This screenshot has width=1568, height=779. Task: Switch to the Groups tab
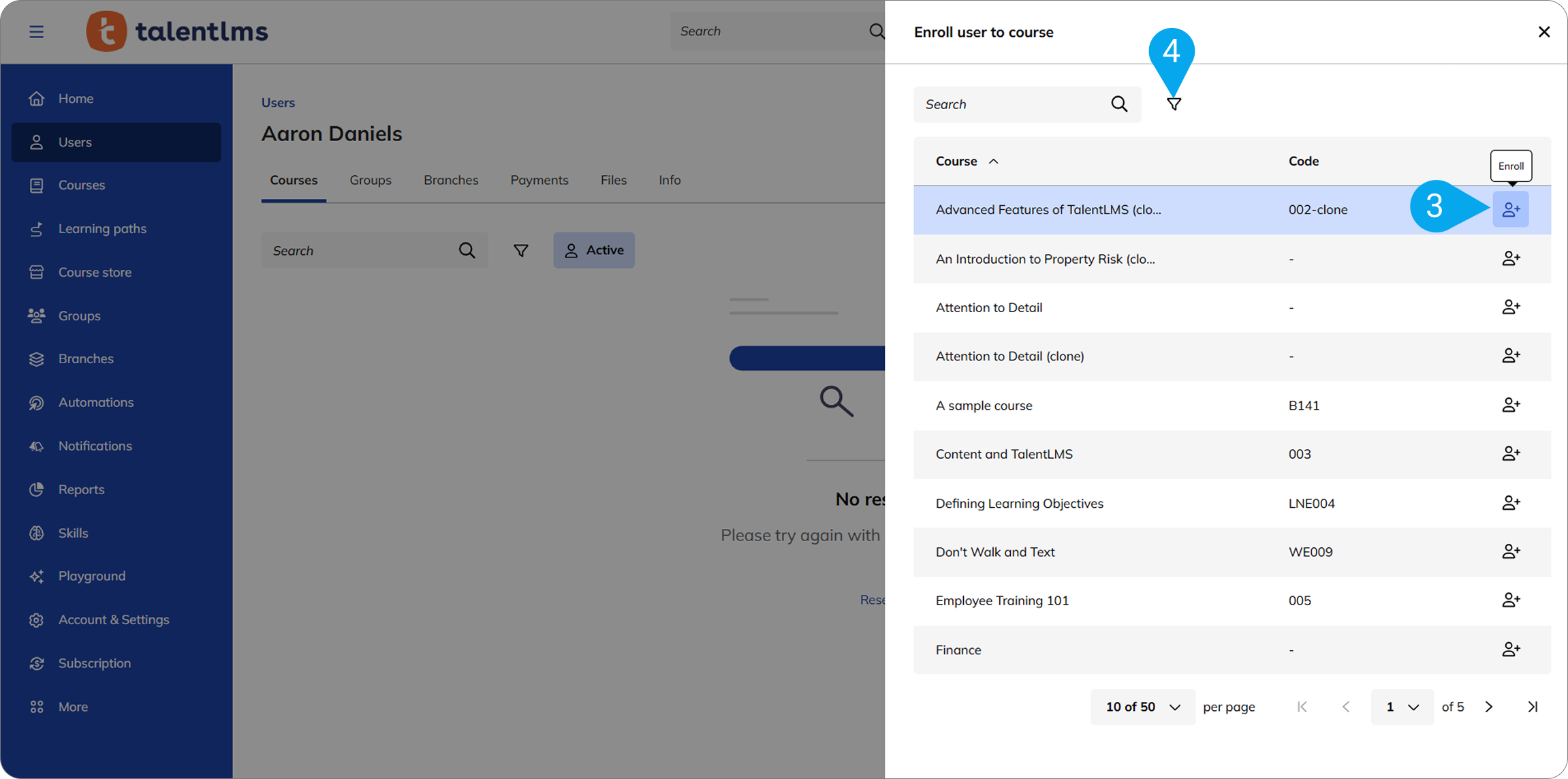tap(371, 180)
